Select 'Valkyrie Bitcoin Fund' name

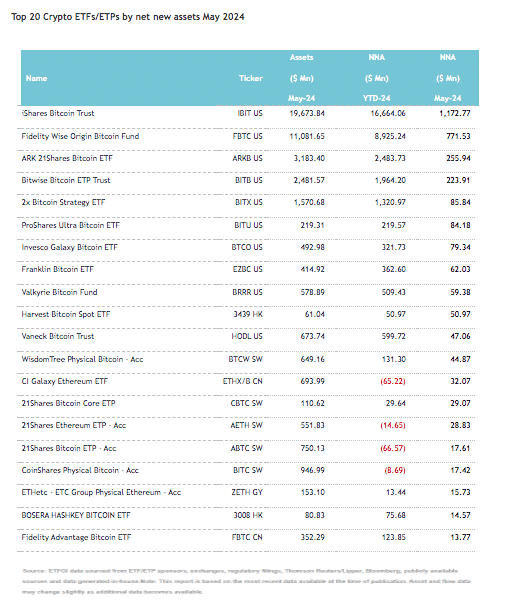click(x=59, y=293)
